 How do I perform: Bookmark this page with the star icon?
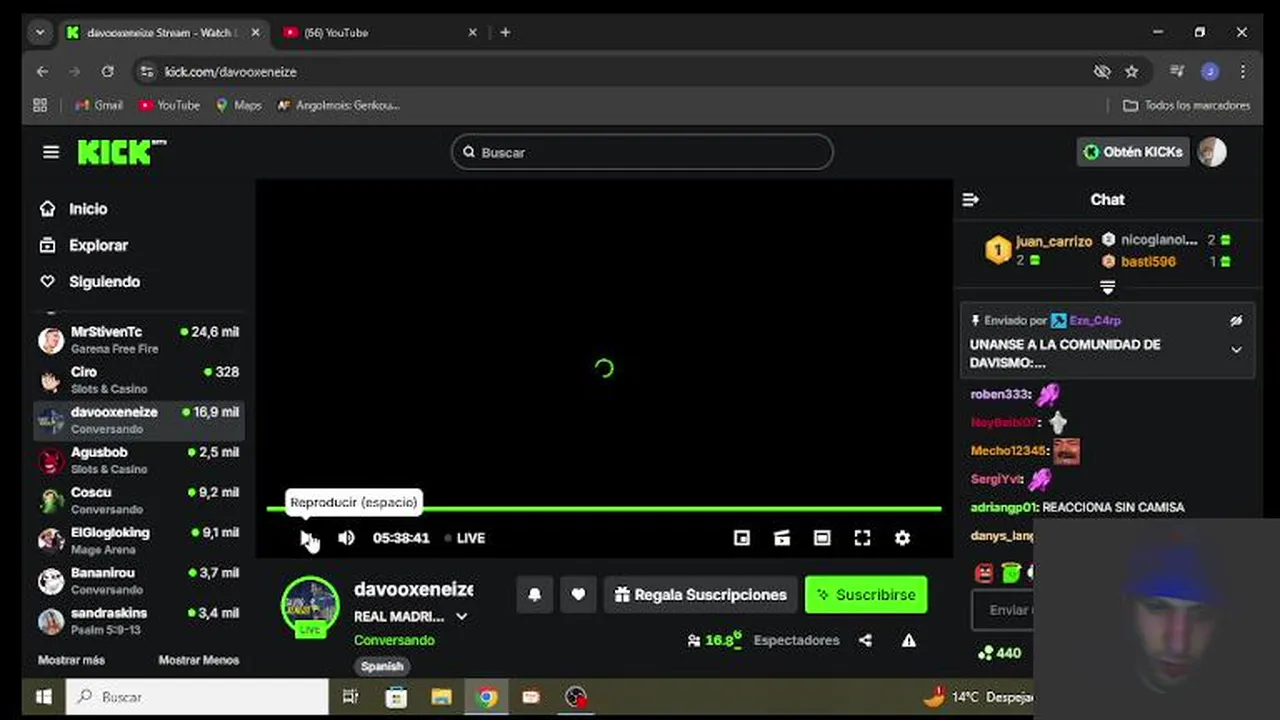point(1132,72)
